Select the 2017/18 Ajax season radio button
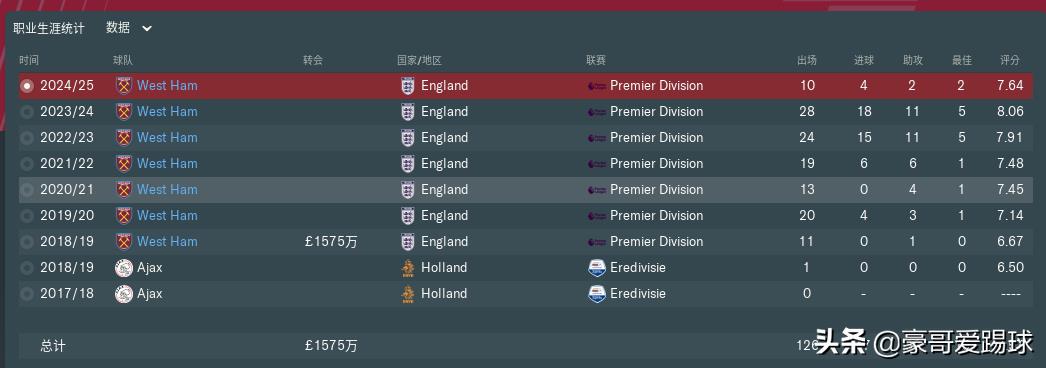The width and height of the screenshot is (1046, 368). 27,293
